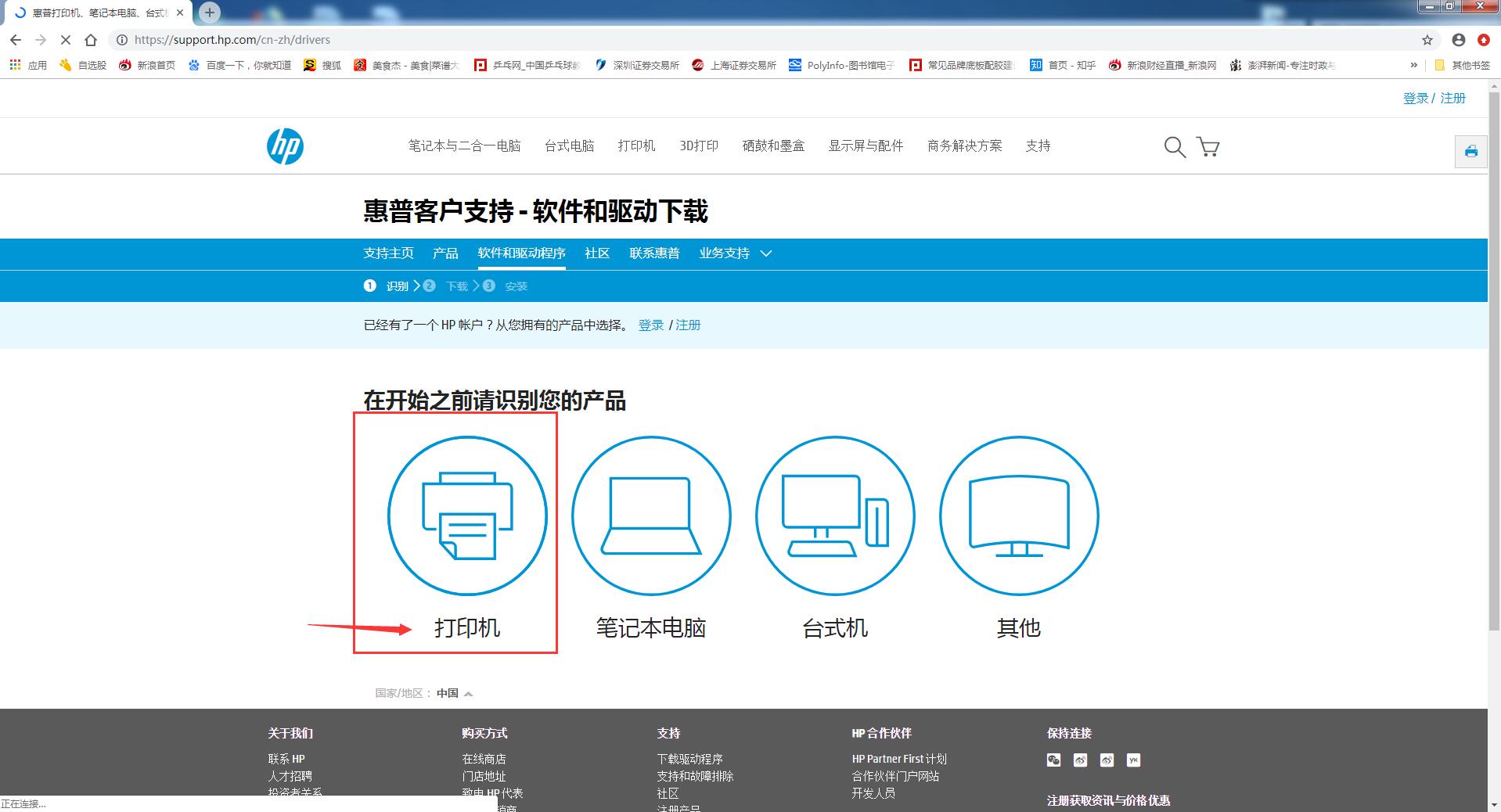Open the HP search magnifier icon

[x=1174, y=146]
